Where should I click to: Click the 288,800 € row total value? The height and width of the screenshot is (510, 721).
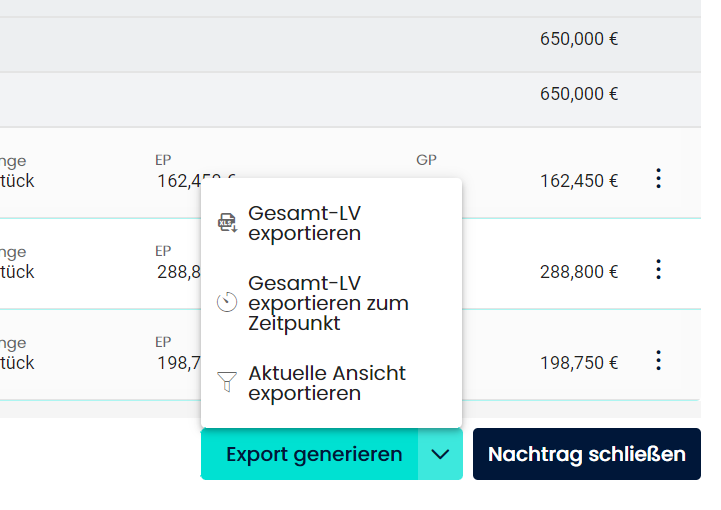(578, 271)
